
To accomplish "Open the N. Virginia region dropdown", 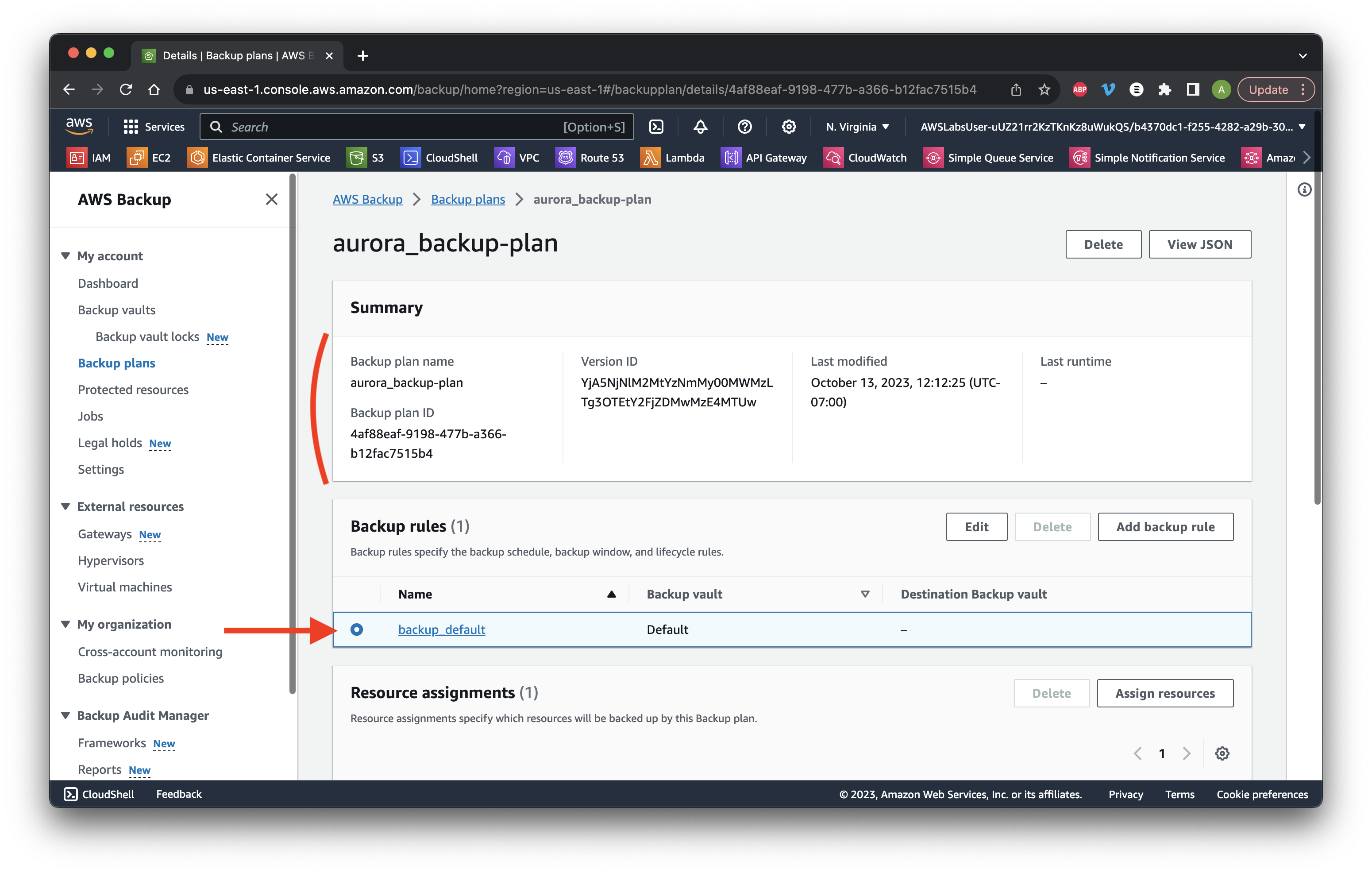I will (858, 127).
